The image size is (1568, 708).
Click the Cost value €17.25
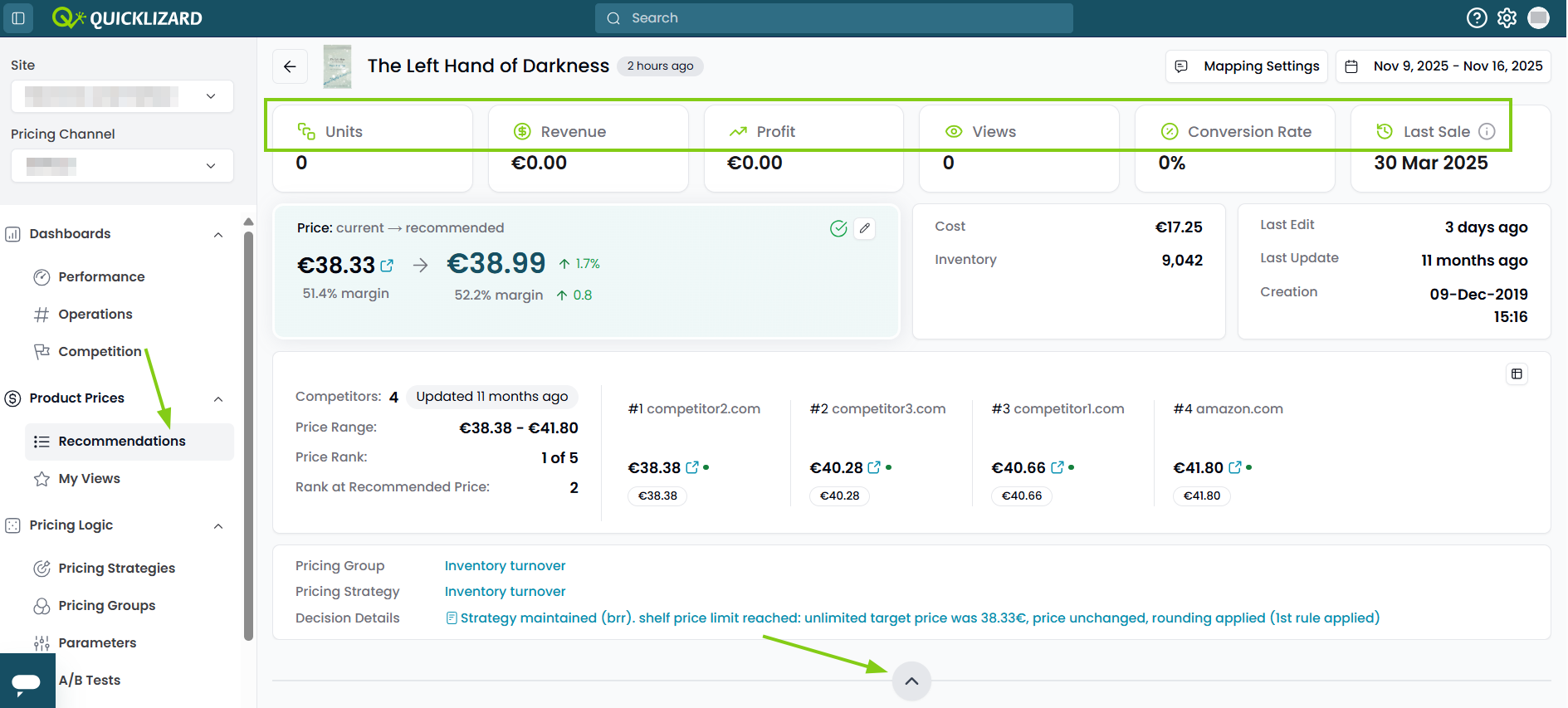[x=1179, y=227]
